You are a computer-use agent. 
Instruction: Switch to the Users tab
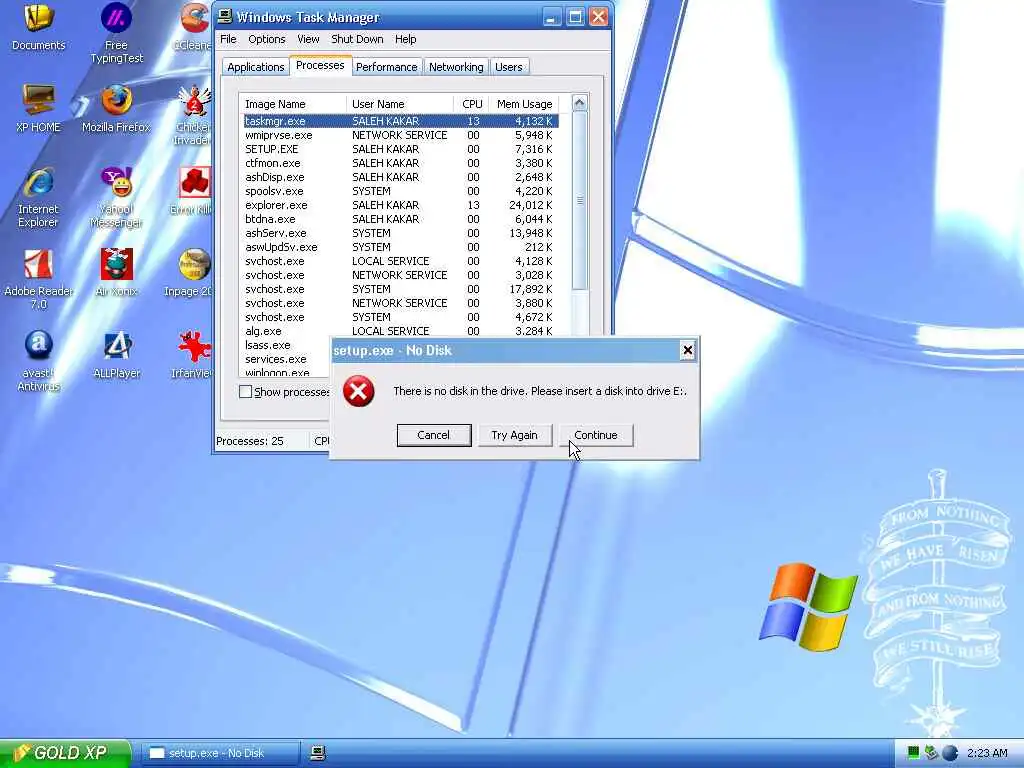pyautogui.click(x=508, y=67)
